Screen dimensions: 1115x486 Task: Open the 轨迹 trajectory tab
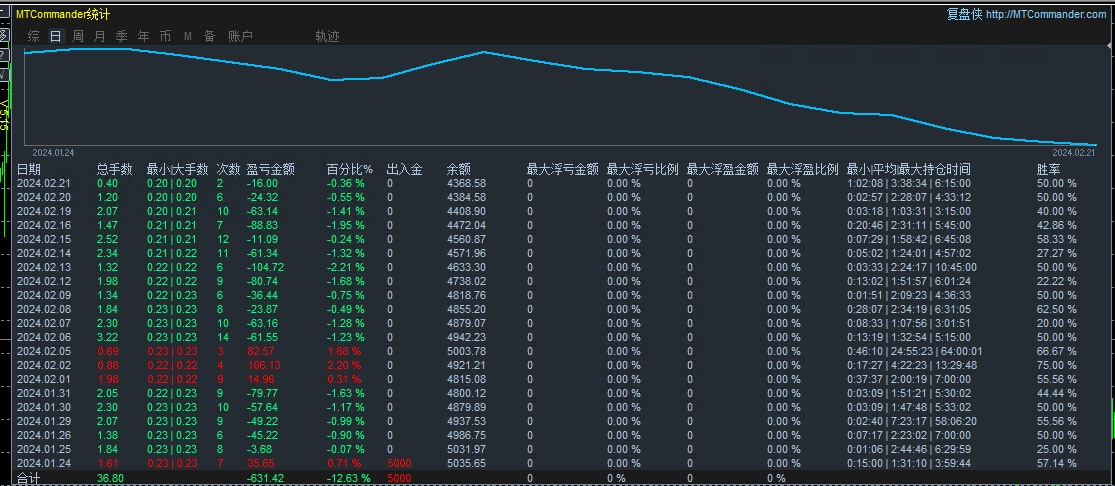click(x=327, y=36)
